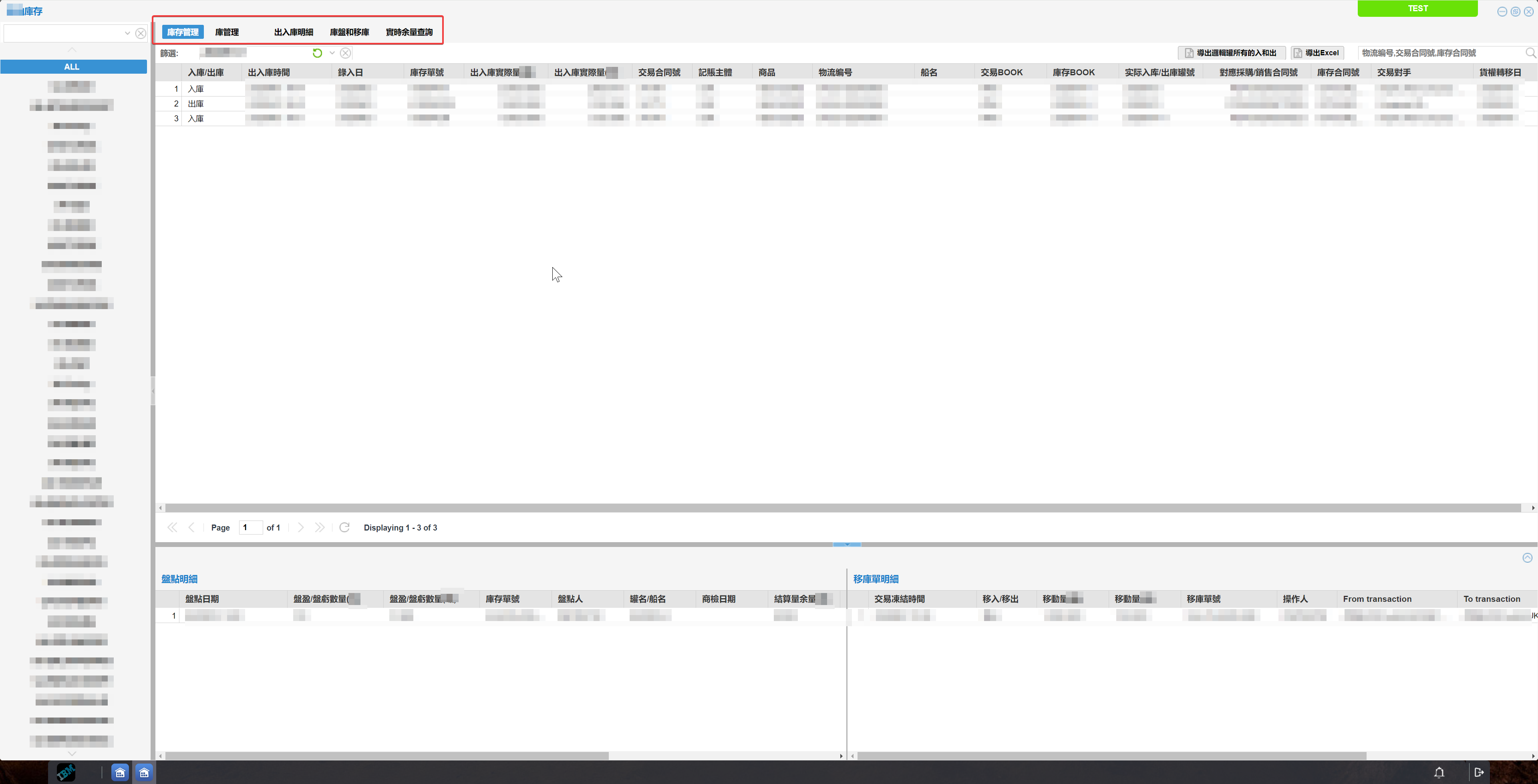
Task: Collapse the left sidebar with the splitter handle
Action: [x=153, y=391]
